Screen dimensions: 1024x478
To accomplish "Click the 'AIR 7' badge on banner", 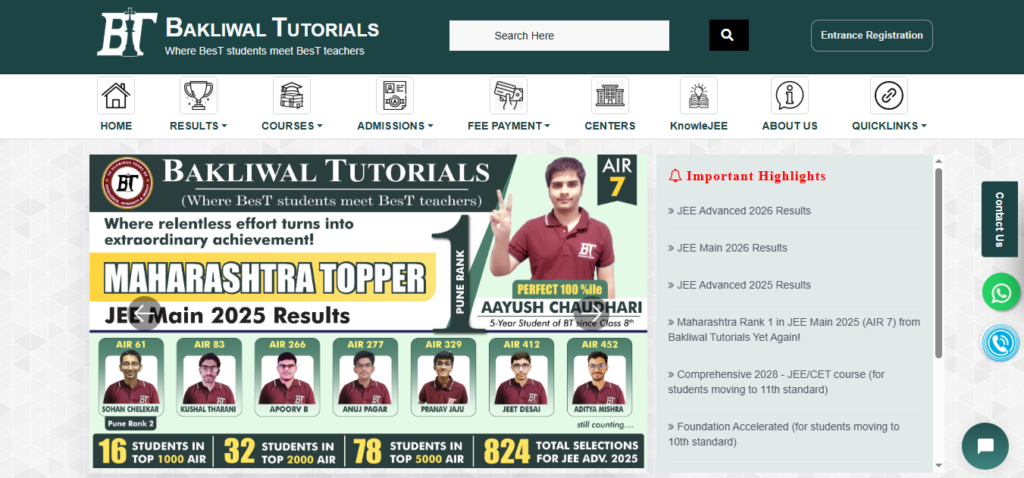I will point(617,178).
